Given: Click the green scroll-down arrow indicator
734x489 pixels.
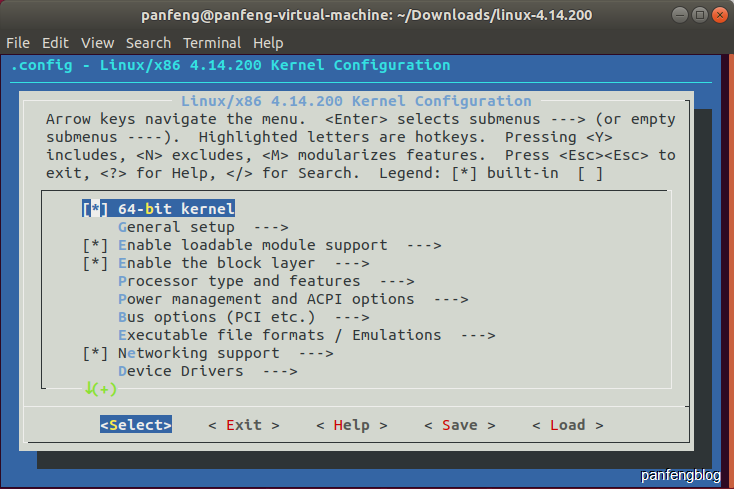Looking at the screenshot, I should click(100, 388).
